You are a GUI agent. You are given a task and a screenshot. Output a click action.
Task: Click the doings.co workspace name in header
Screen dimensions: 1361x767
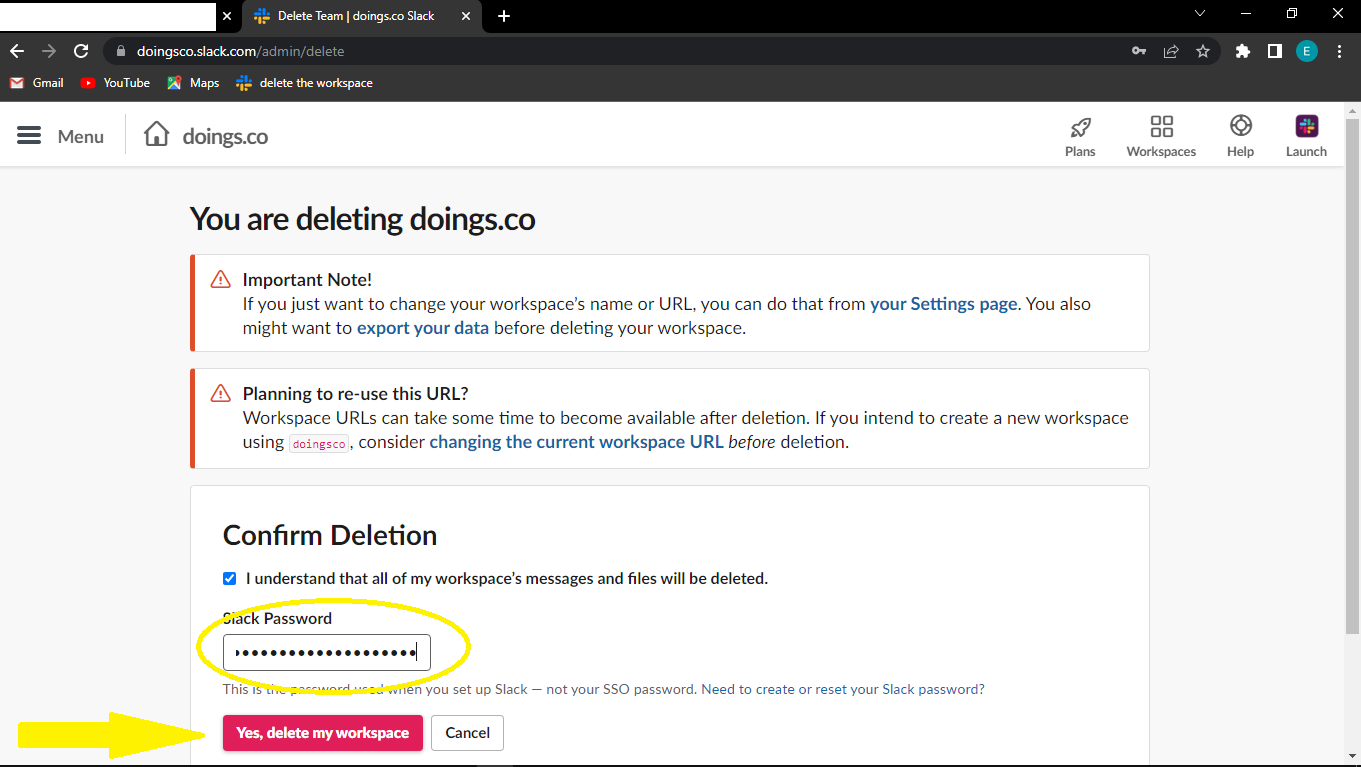pos(225,136)
